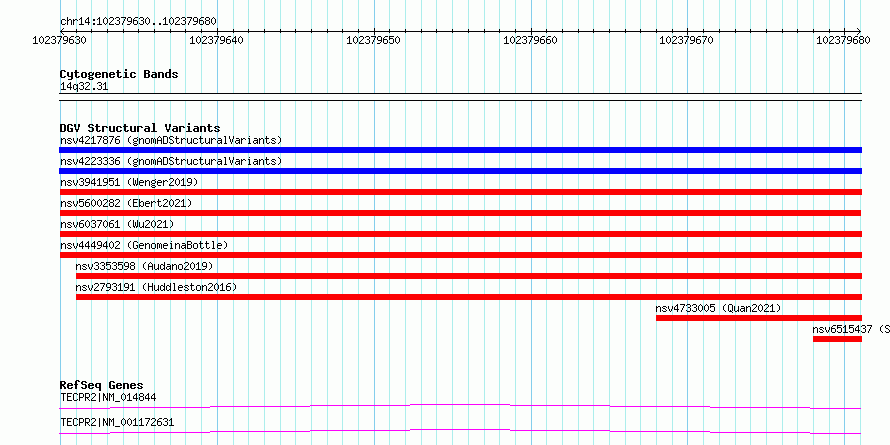Click the red bar under nsv6037061
Screen dimensions: 890x445
pos(460,234)
